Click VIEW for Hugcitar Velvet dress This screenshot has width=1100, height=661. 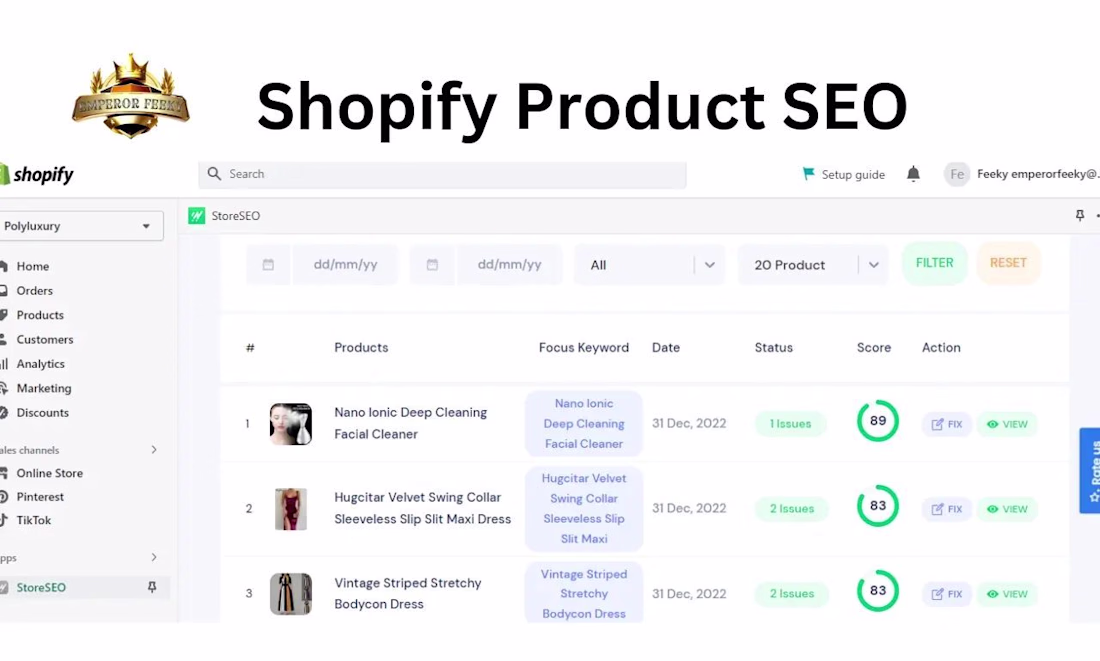click(x=1007, y=509)
